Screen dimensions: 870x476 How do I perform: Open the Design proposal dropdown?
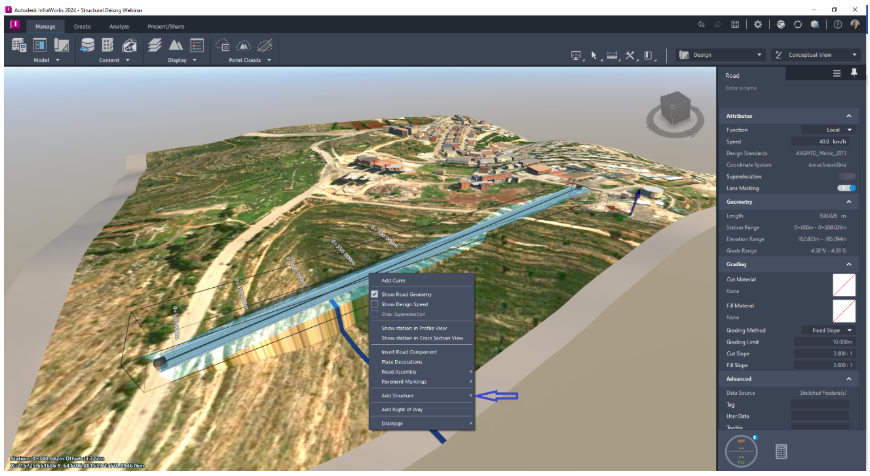[720, 55]
